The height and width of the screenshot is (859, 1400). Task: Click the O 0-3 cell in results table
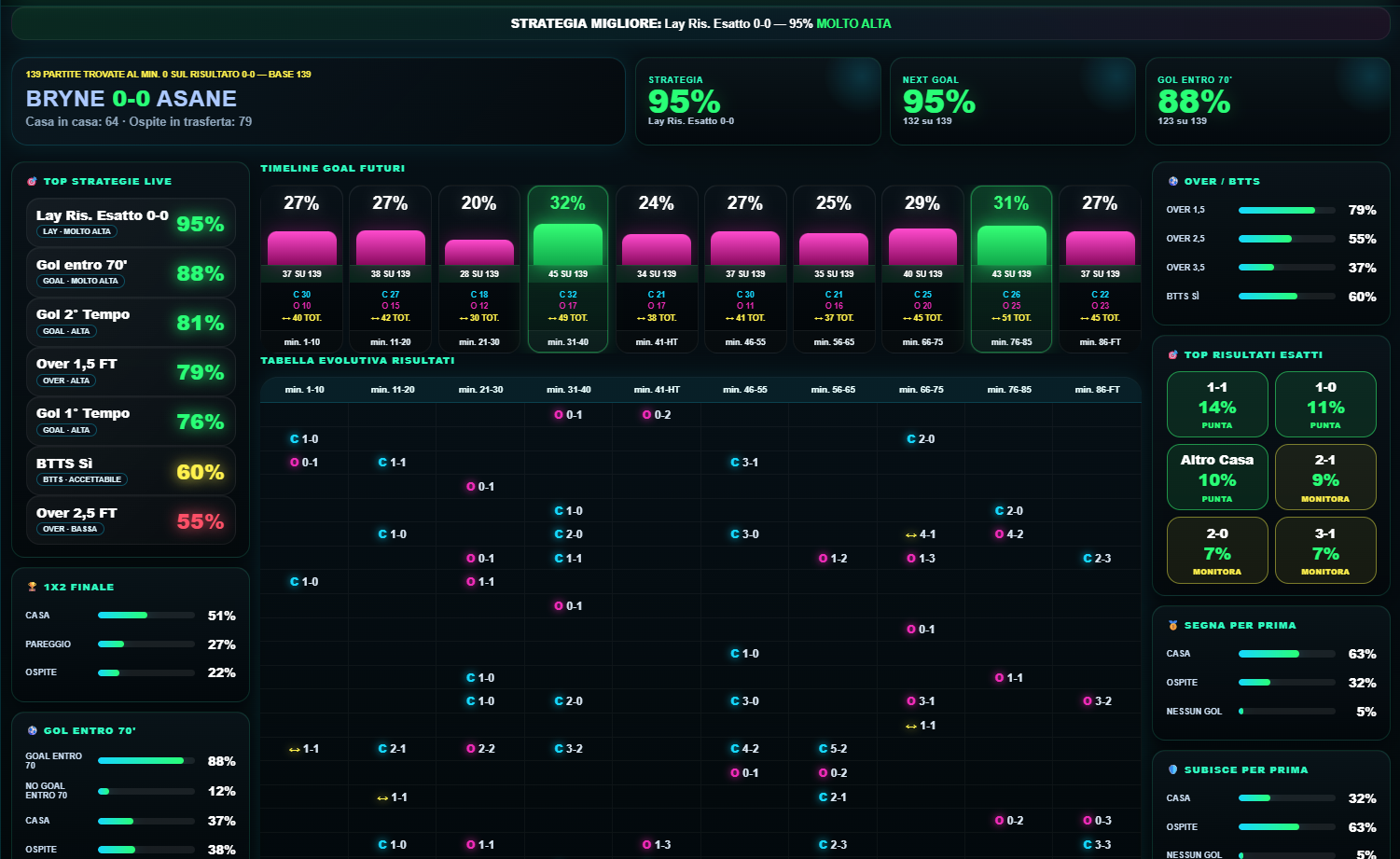point(1097,821)
